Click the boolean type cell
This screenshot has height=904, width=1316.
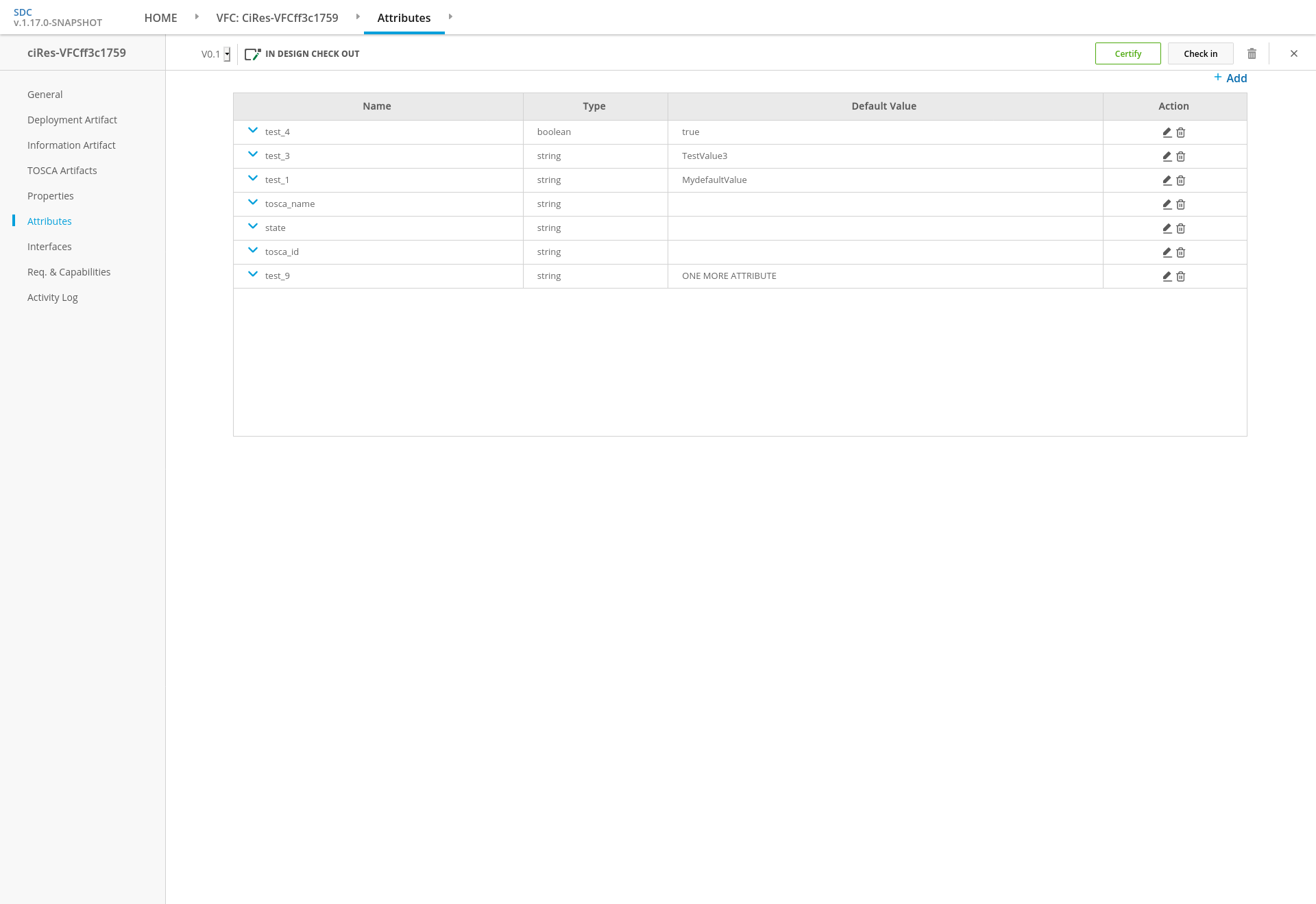595,132
